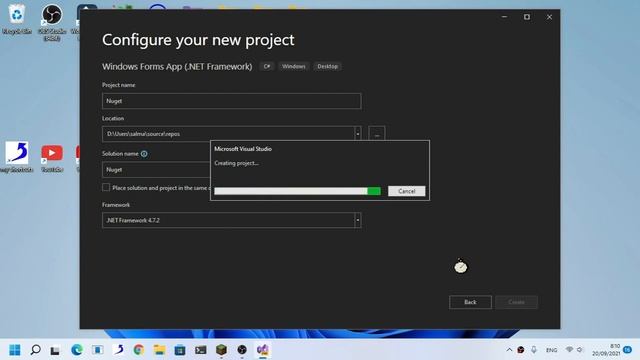Screen dimensions: 640x360
Task: Open the Location dropdown arrow
Action: point(358,134)
